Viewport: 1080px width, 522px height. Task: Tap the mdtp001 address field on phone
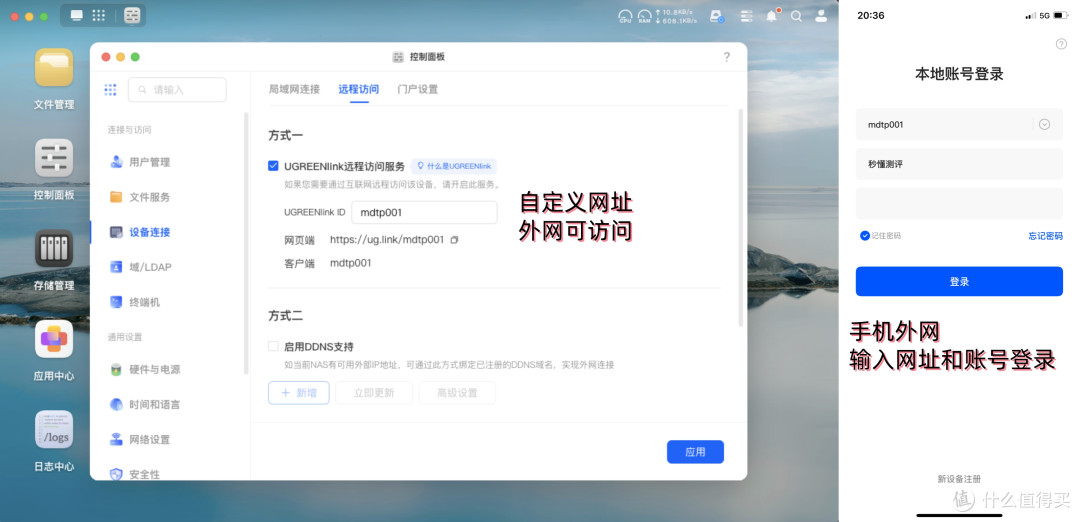click(x=959, y=125)
